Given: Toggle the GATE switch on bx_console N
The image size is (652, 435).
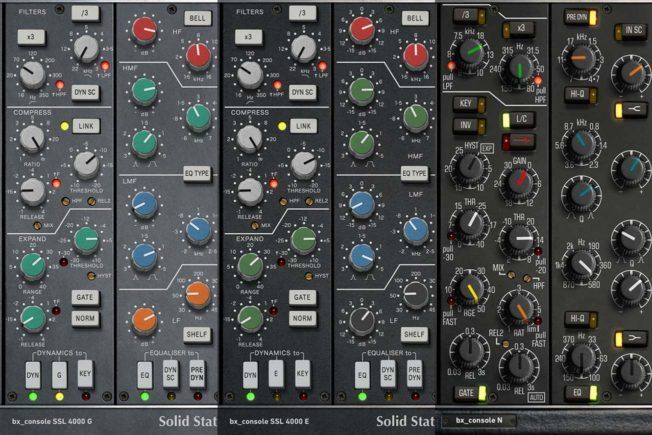Looking at the screenshot, I should (470, 393).
